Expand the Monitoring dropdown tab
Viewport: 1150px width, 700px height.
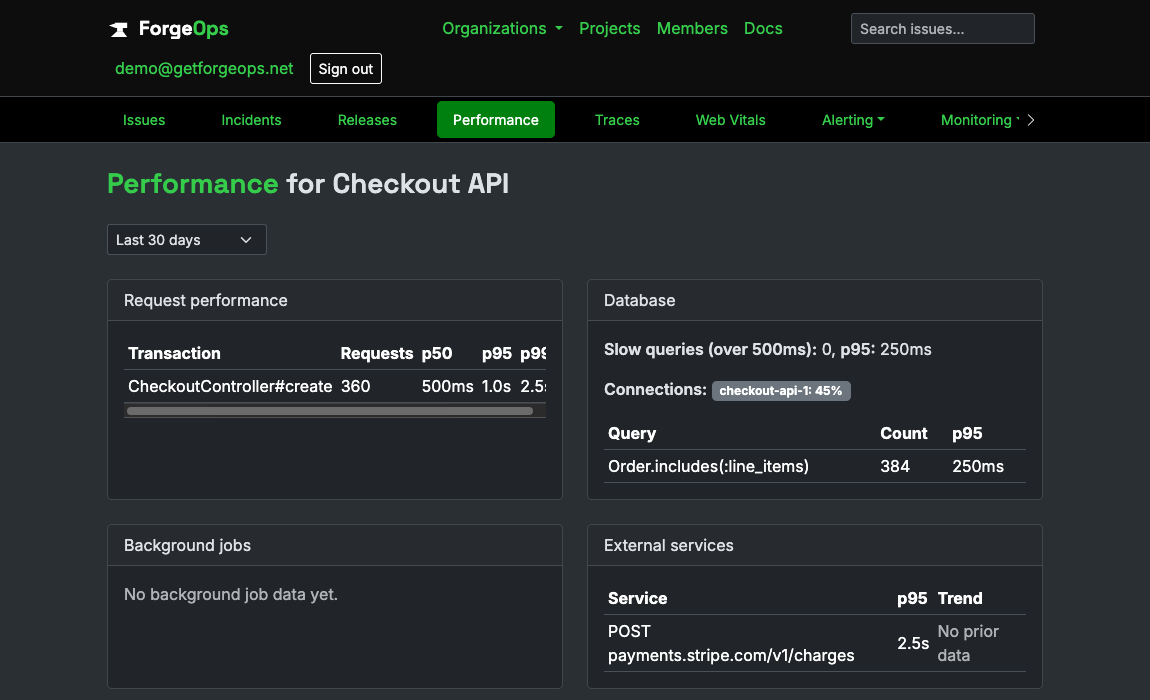pyautogui.click(x=981, y=120)
